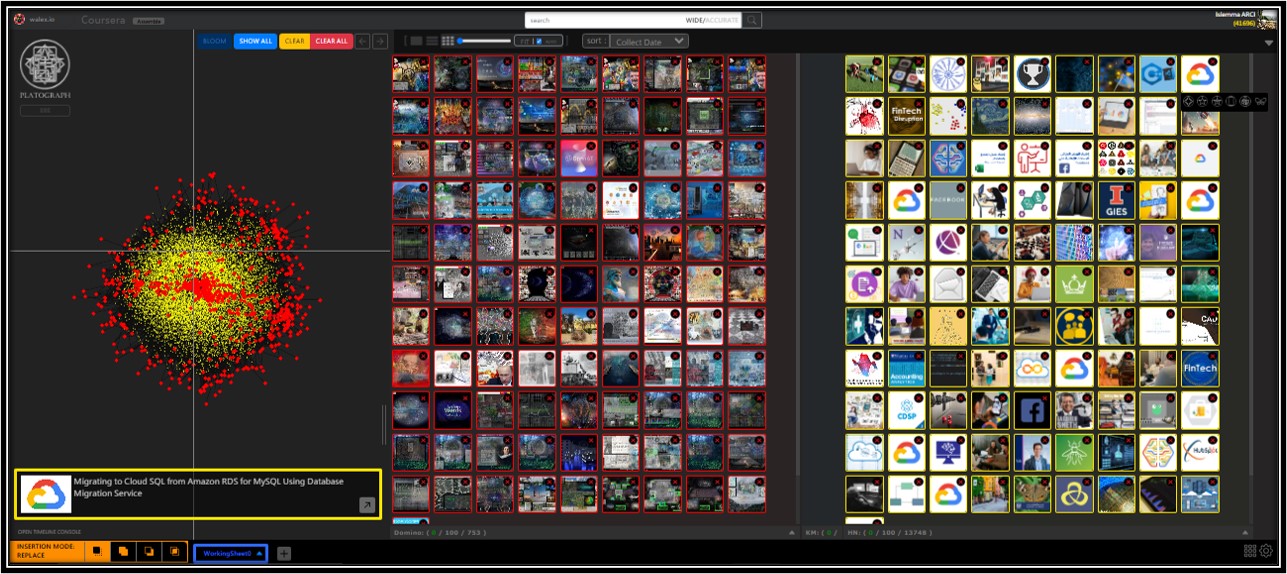1287x574 pixels.
Task: Select the last insertion mode icon
Action: click(x=174, y=551)
